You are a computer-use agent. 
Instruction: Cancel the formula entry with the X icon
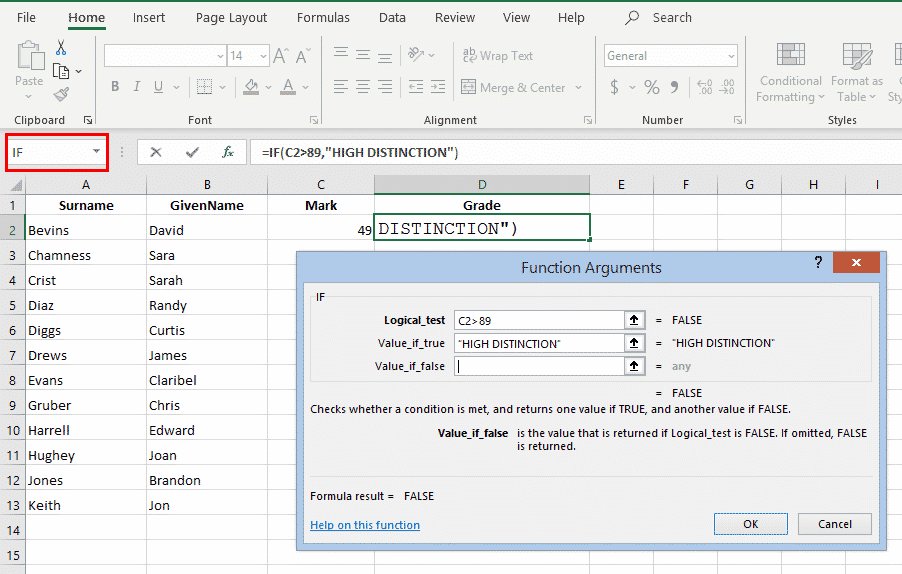pos(155,152)
